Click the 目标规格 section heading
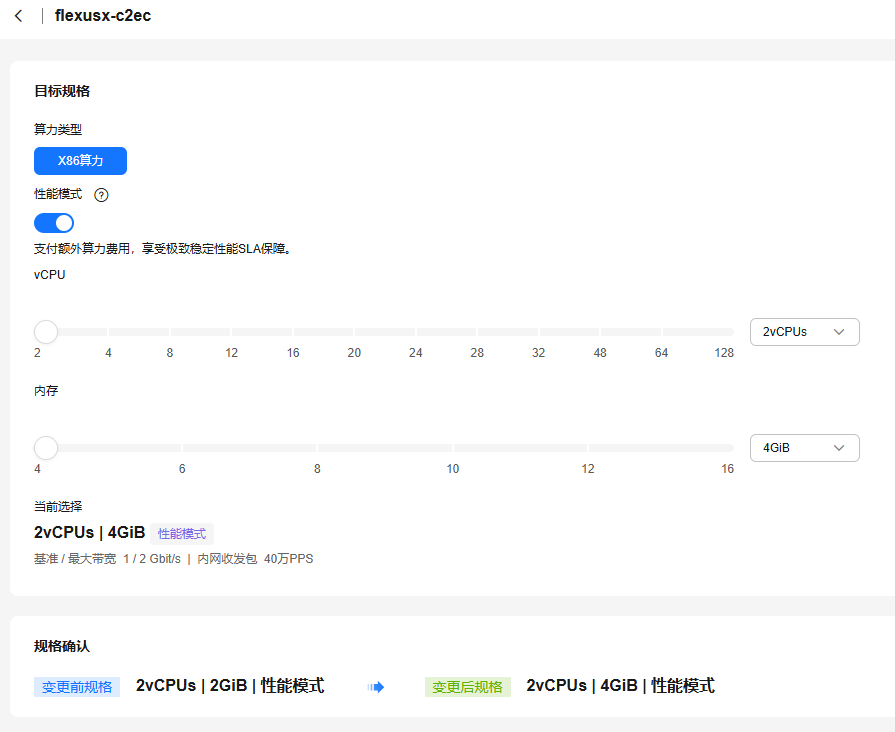 [x=62, y=91]
